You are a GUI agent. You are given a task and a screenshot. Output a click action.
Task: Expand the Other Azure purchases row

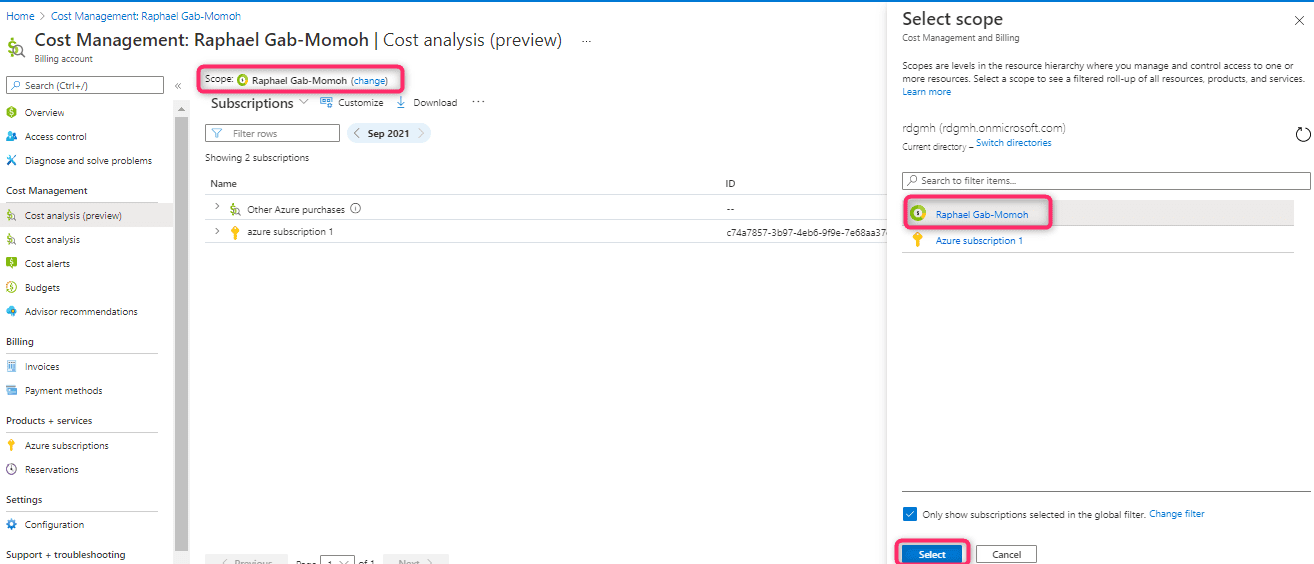217,207
